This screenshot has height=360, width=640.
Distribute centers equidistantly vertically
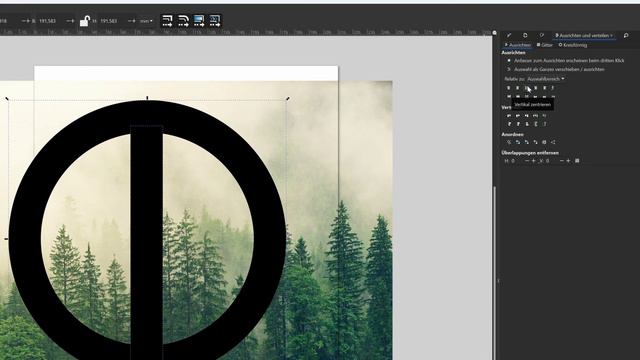pos(518,124)
